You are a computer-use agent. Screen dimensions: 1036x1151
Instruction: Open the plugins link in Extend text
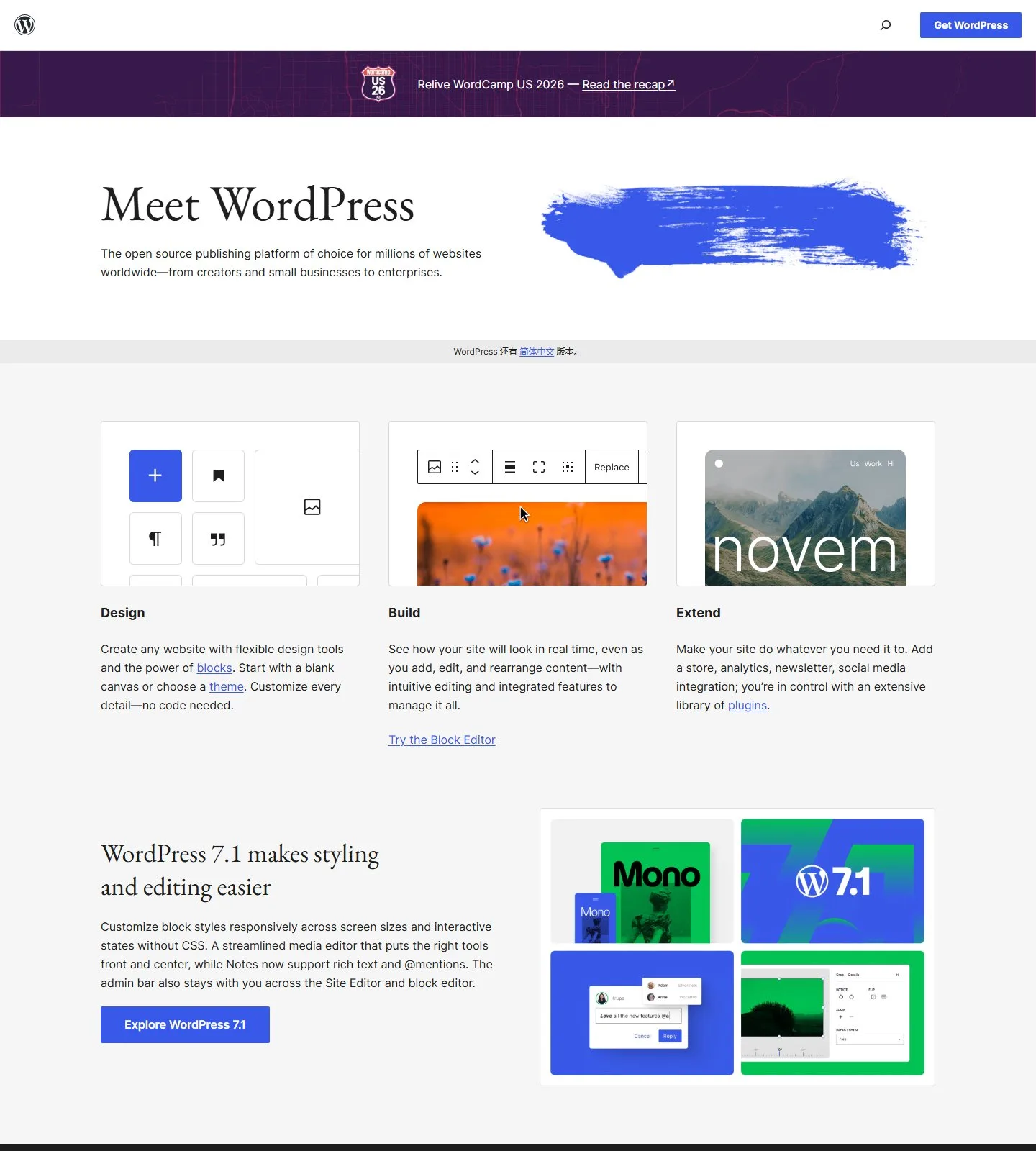[x=748, y=705]
